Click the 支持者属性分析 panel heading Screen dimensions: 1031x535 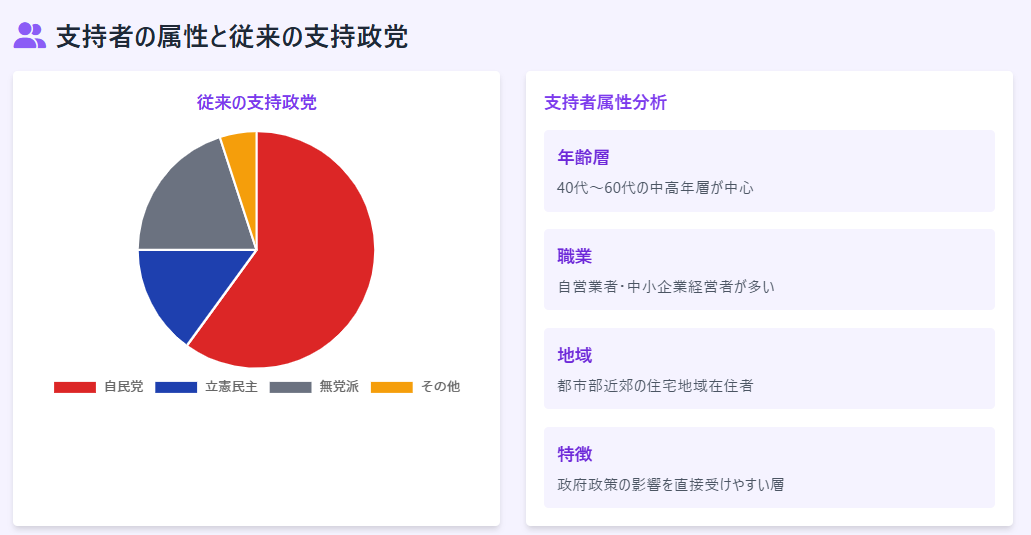[x=606, y=103]
